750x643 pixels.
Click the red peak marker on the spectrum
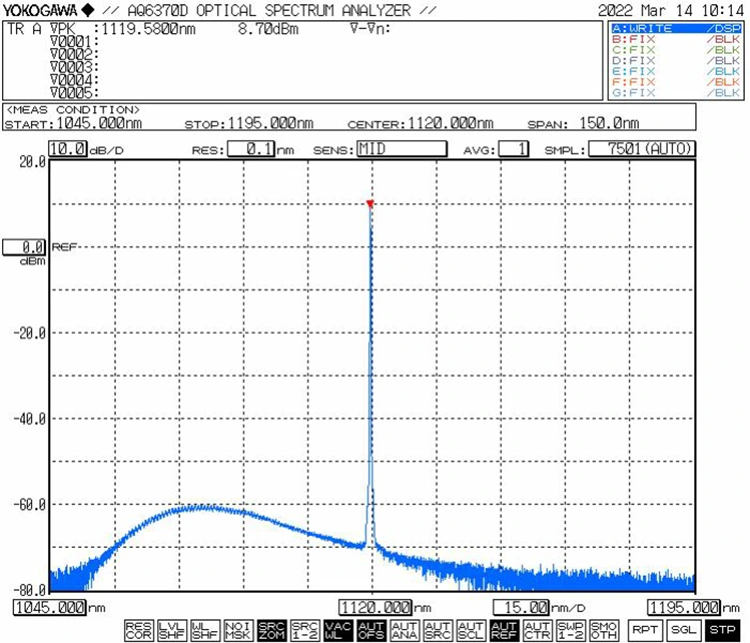[x=370, y=204]
